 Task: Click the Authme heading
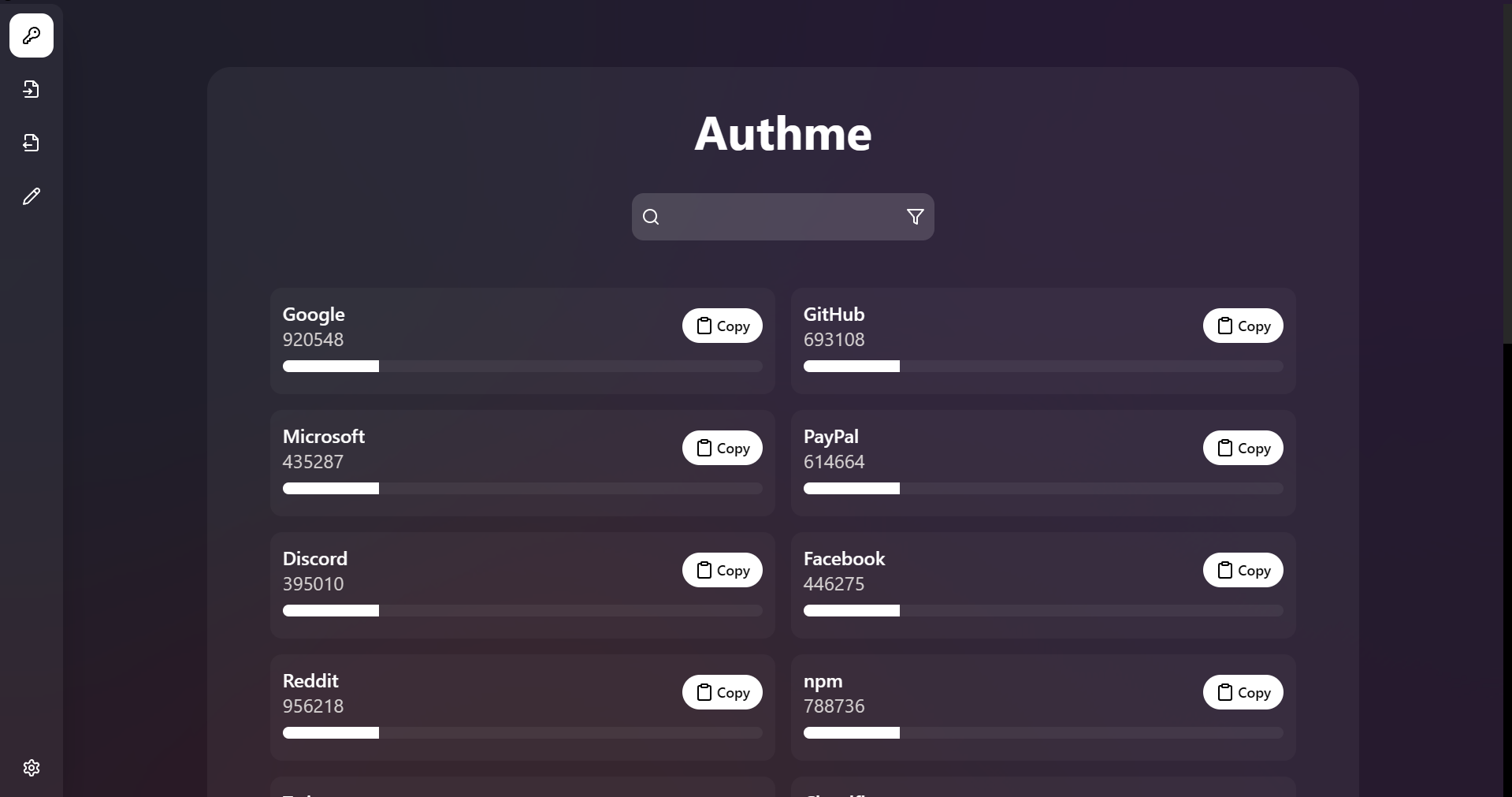coord(783,133)
